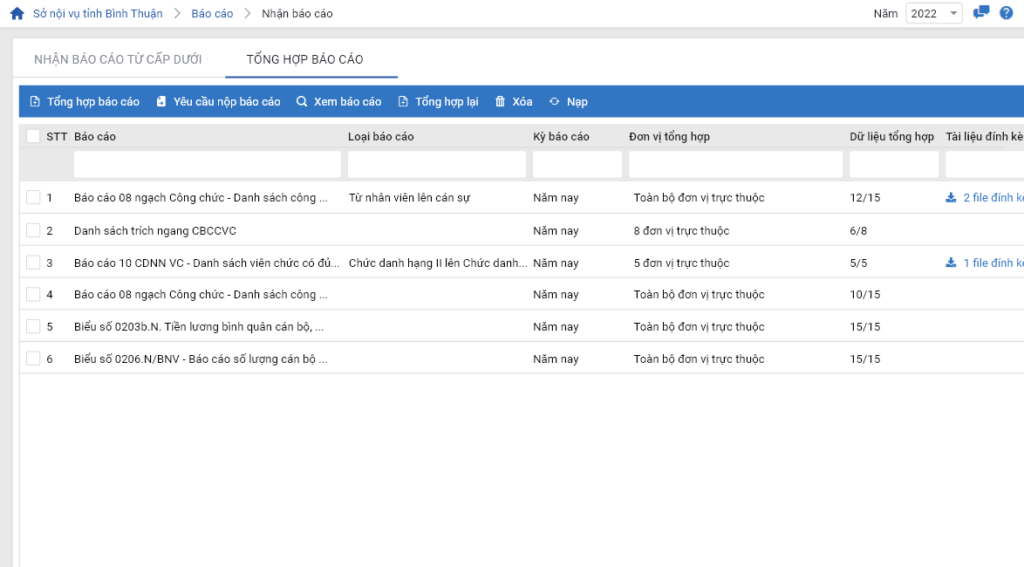Expand breadcrumb chevron after Sở nội vụ

(x=175, y=14)
